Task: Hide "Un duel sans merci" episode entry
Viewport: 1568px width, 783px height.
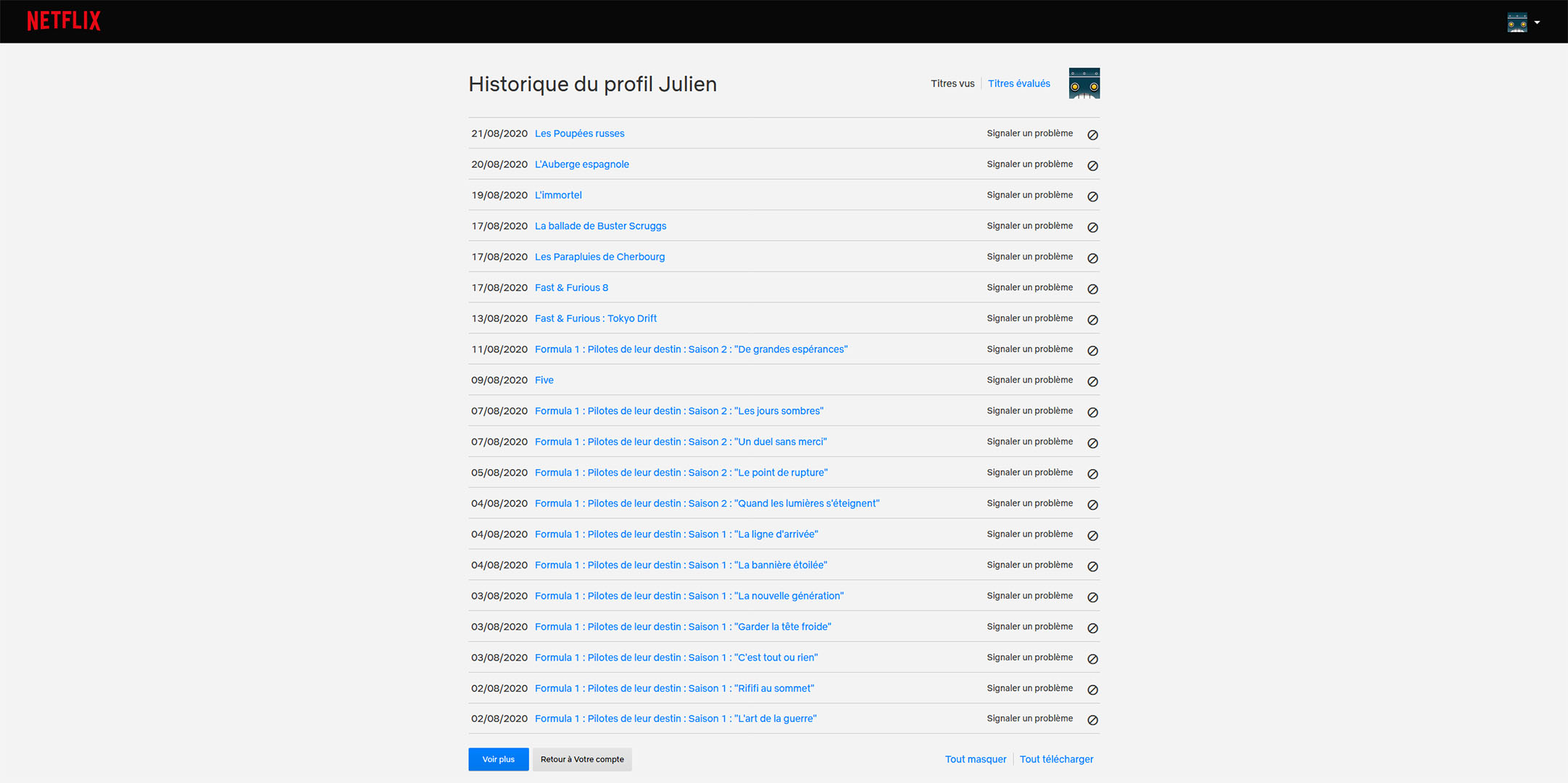Action: 1092,443
